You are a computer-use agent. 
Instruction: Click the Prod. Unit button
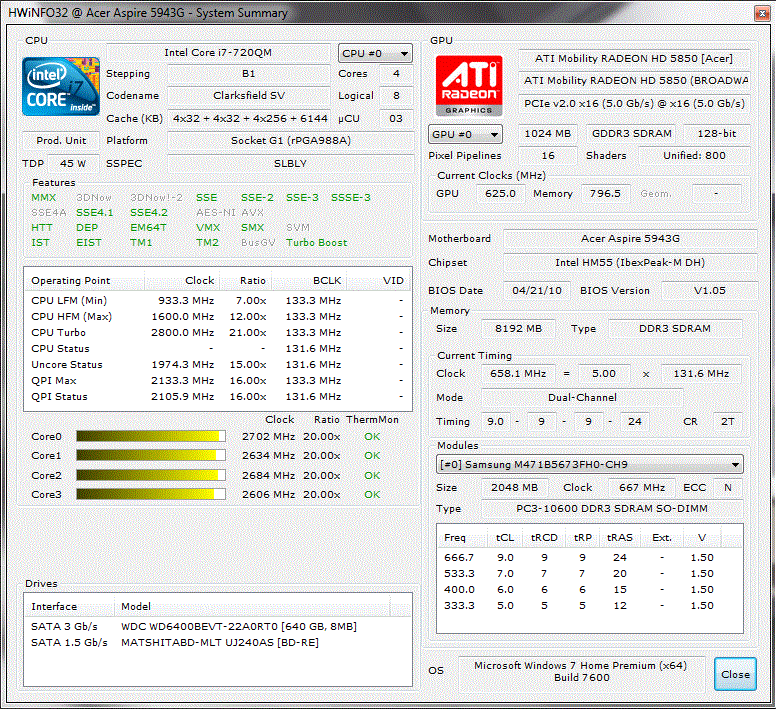pos(61,141)
